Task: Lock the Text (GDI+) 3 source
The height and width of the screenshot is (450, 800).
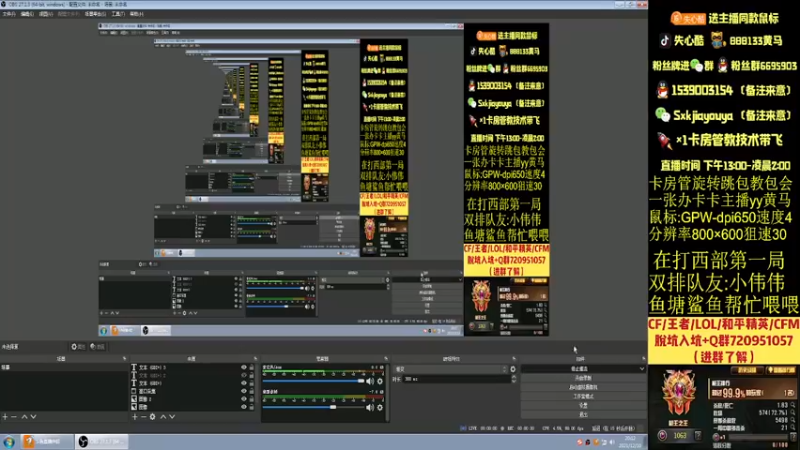Action: pos(252,367)
